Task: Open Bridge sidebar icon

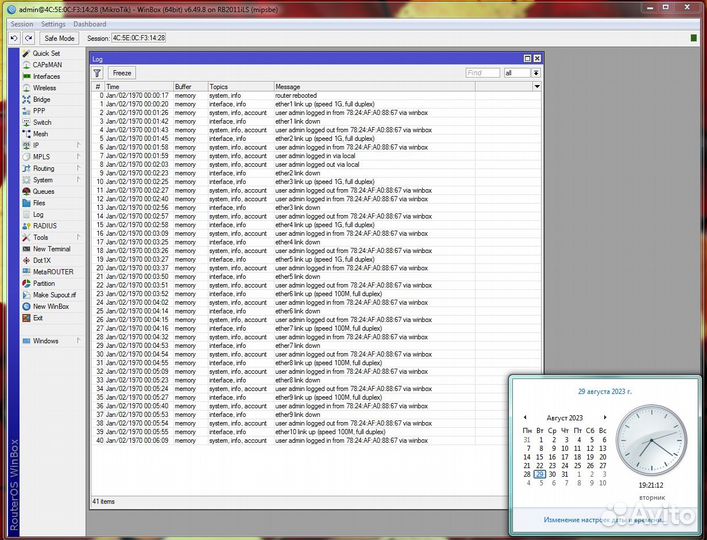Action: coord(27,99)
